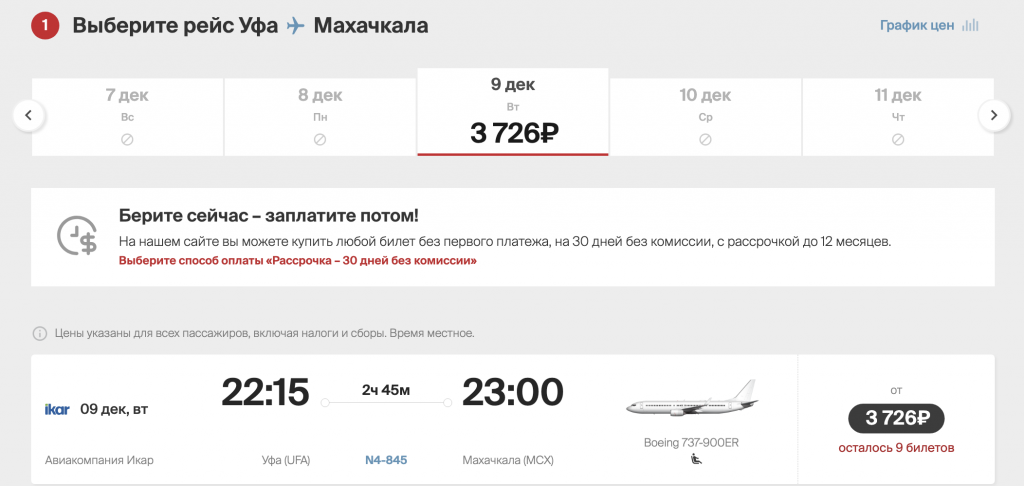
Task: Click the Boeing 737-900ER aircraft image
Action: [692, 397]
